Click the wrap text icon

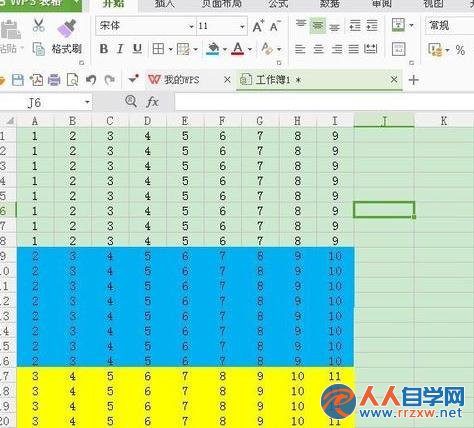(398, 49)
